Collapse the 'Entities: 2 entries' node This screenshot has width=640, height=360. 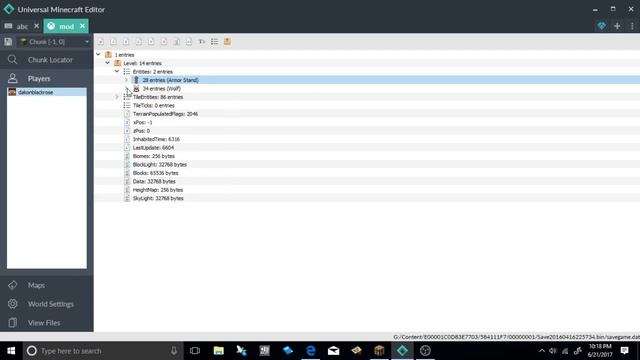[117, 71]
